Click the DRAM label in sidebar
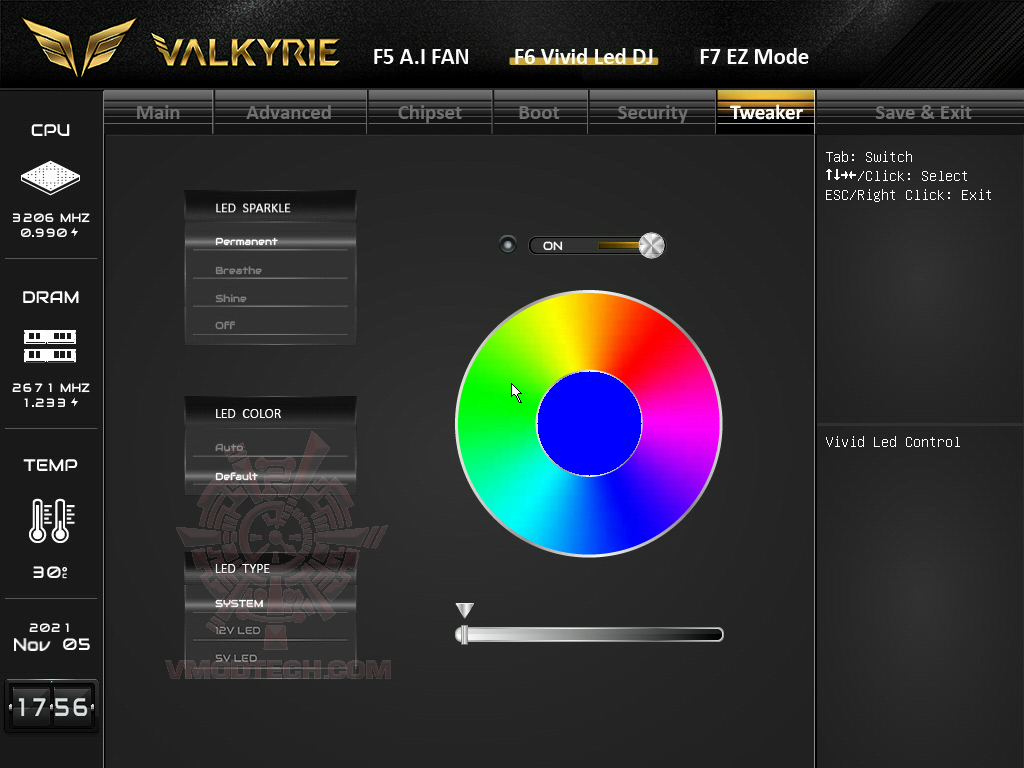Screen dimensions: 1024x768 click(50, 297)
